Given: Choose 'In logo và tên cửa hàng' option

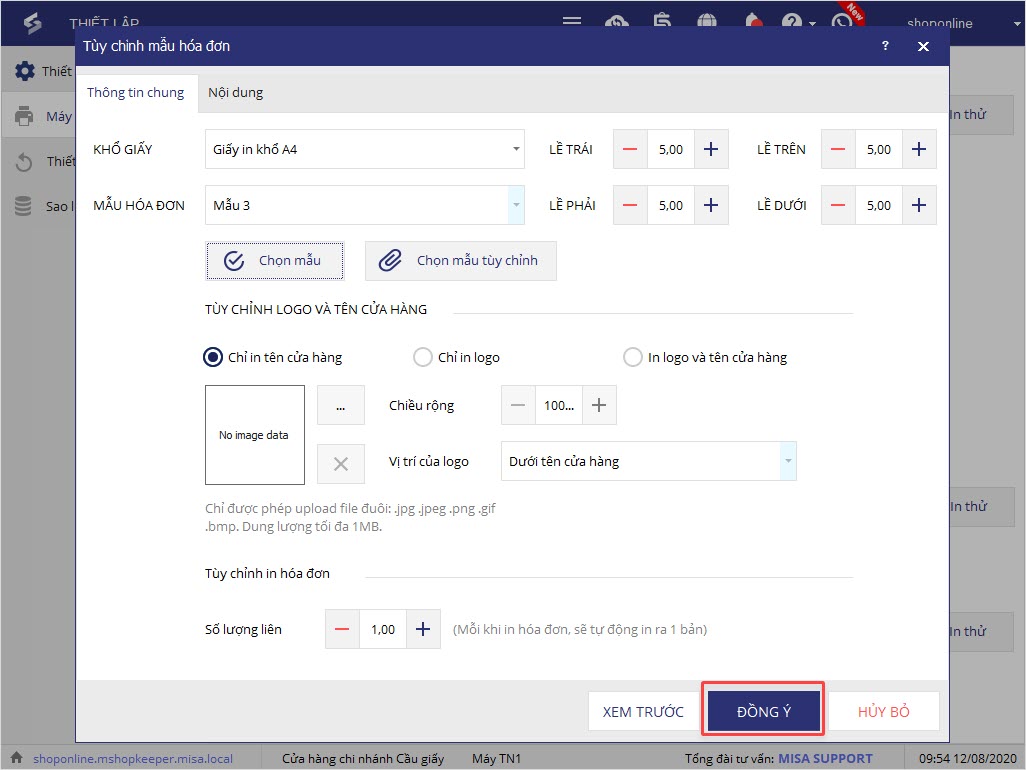Looking at the screenshot, I should [x=632, y=357].
